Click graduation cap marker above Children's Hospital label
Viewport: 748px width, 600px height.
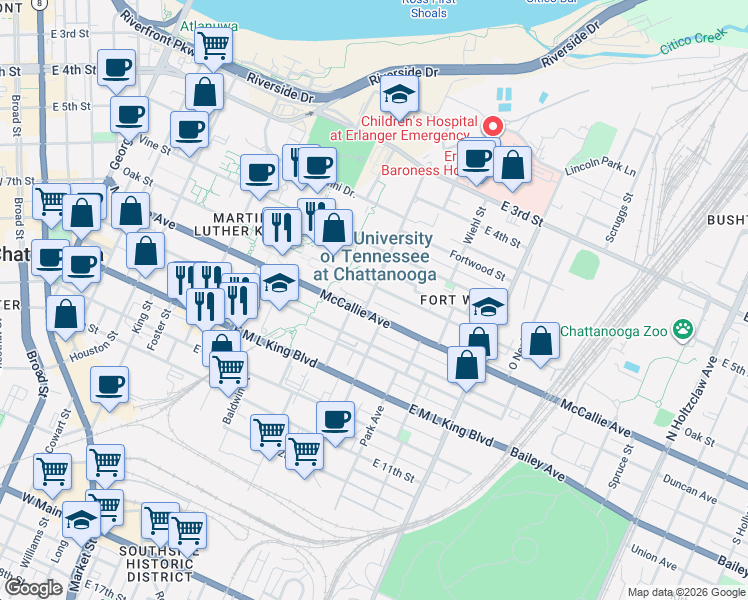pos(400,95)
